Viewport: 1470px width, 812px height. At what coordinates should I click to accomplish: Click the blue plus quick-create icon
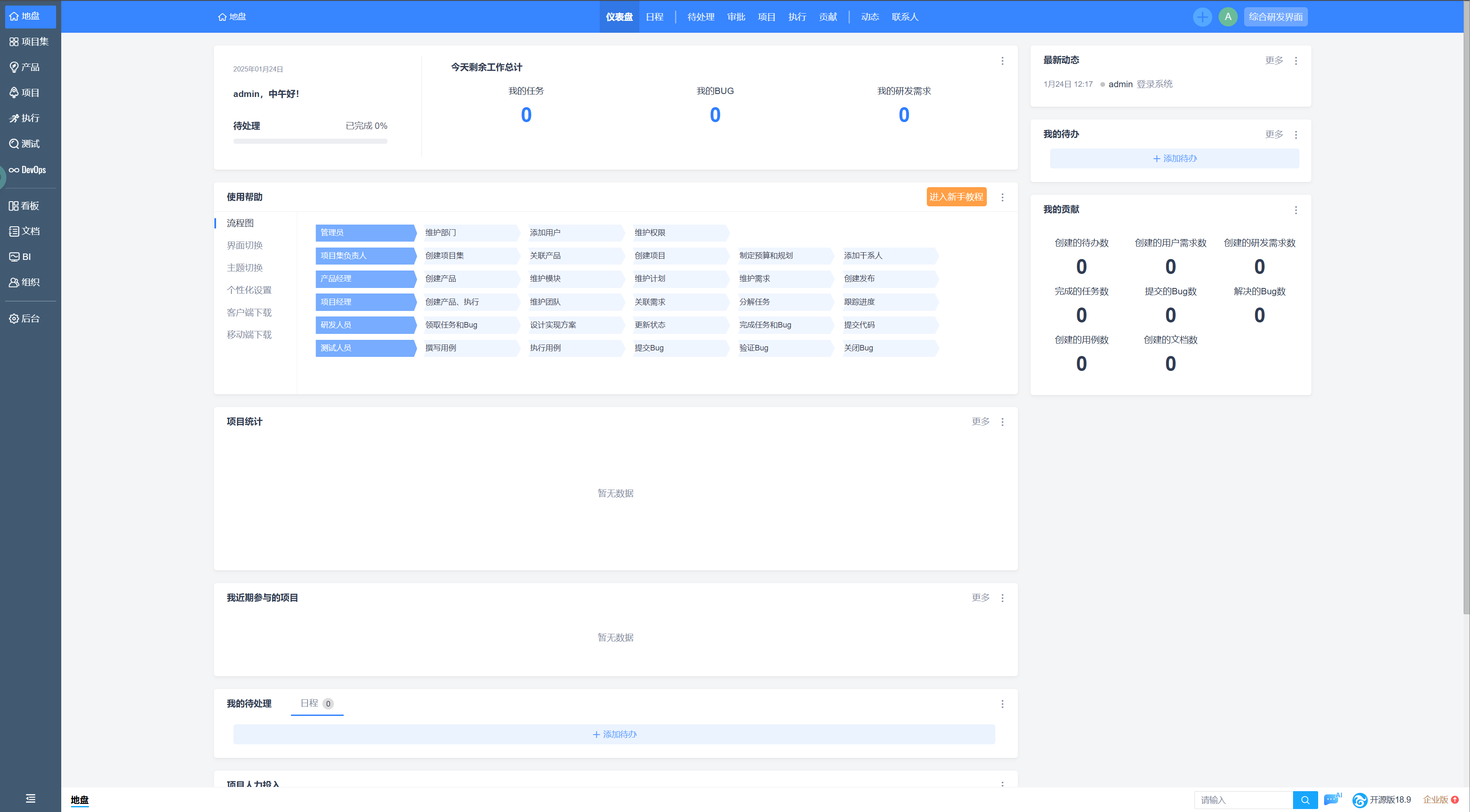pyautogui.click(x=1202, y=17)
